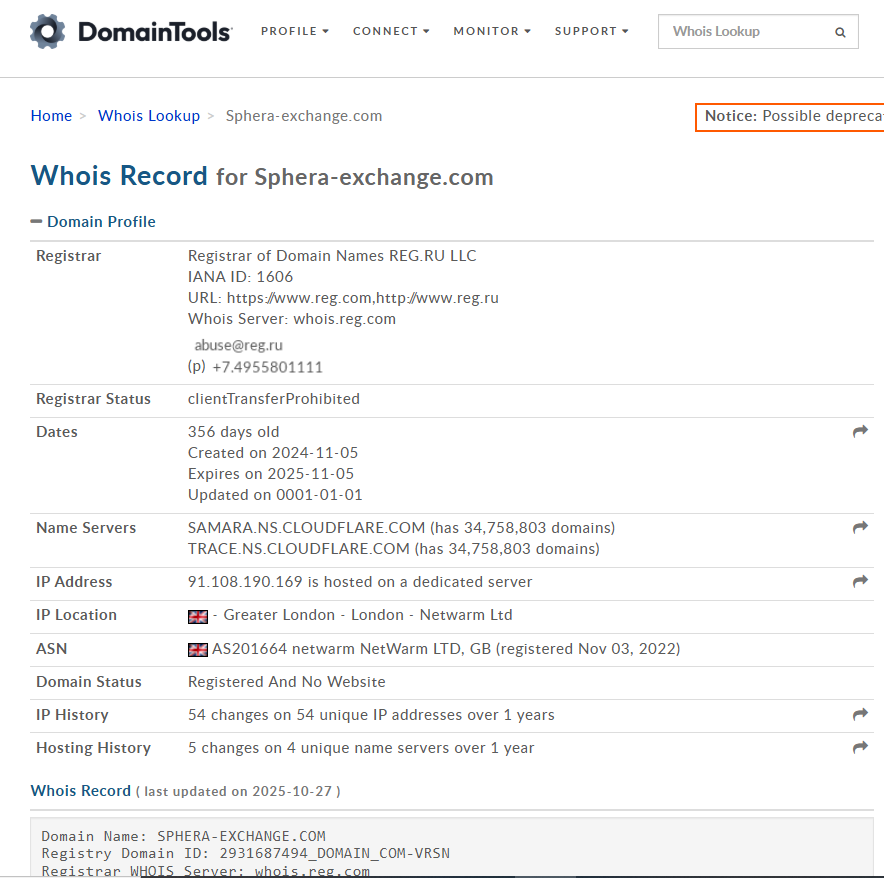Focus the Whois Lookup search field
This screenshot has height=878, width=884.
[745, 32]
